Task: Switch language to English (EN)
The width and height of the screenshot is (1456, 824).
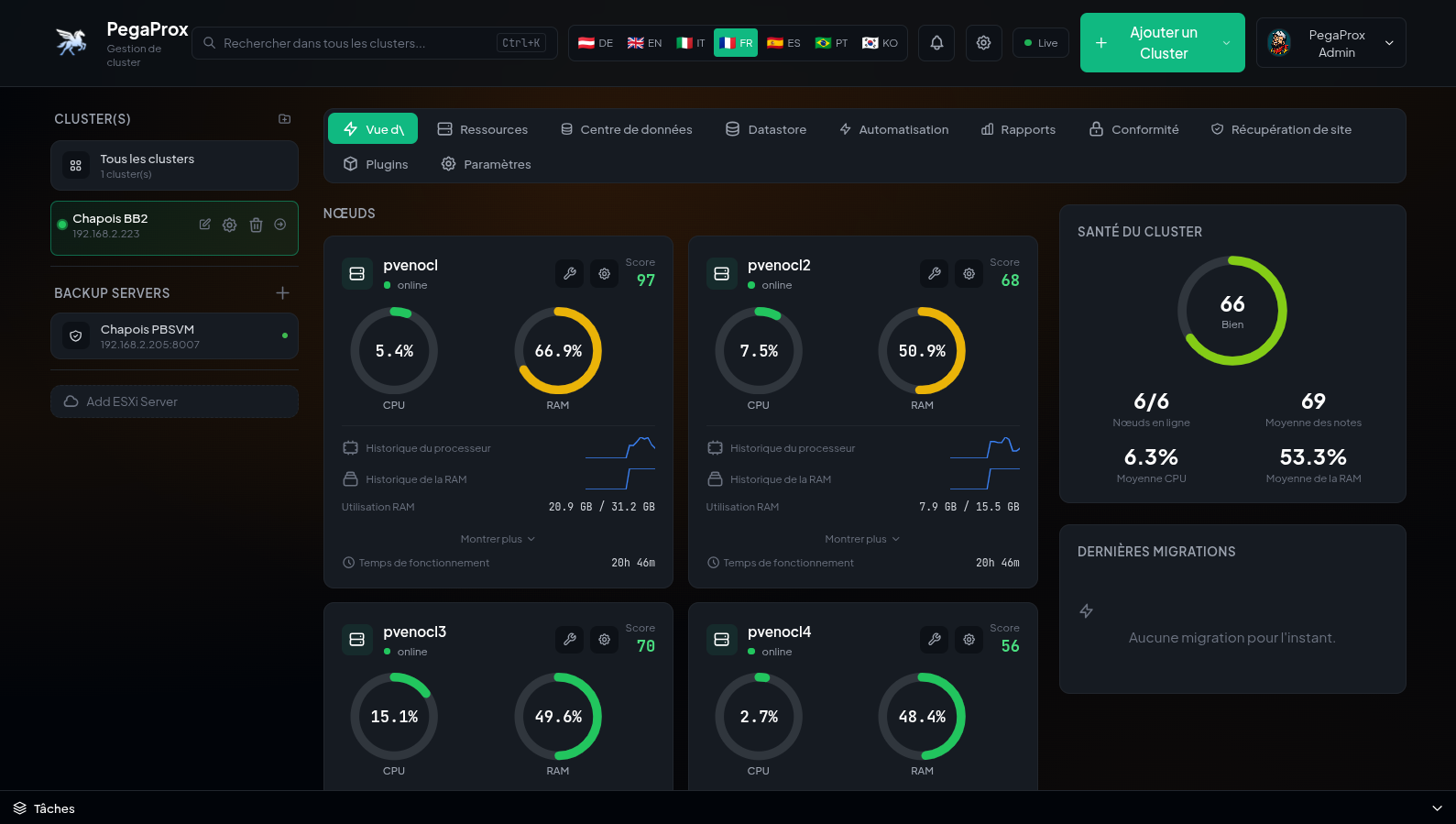Action: [644, 43]
